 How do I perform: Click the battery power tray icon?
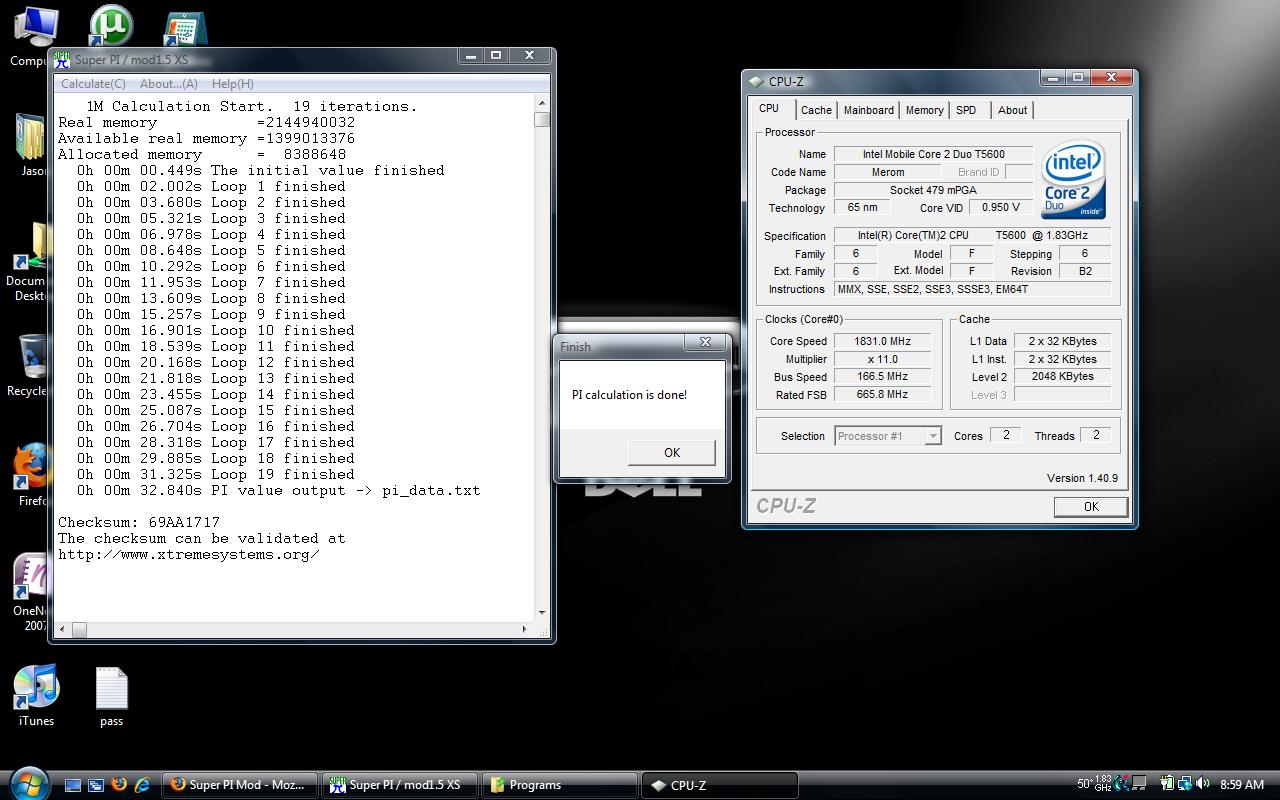coord(1167,784)
